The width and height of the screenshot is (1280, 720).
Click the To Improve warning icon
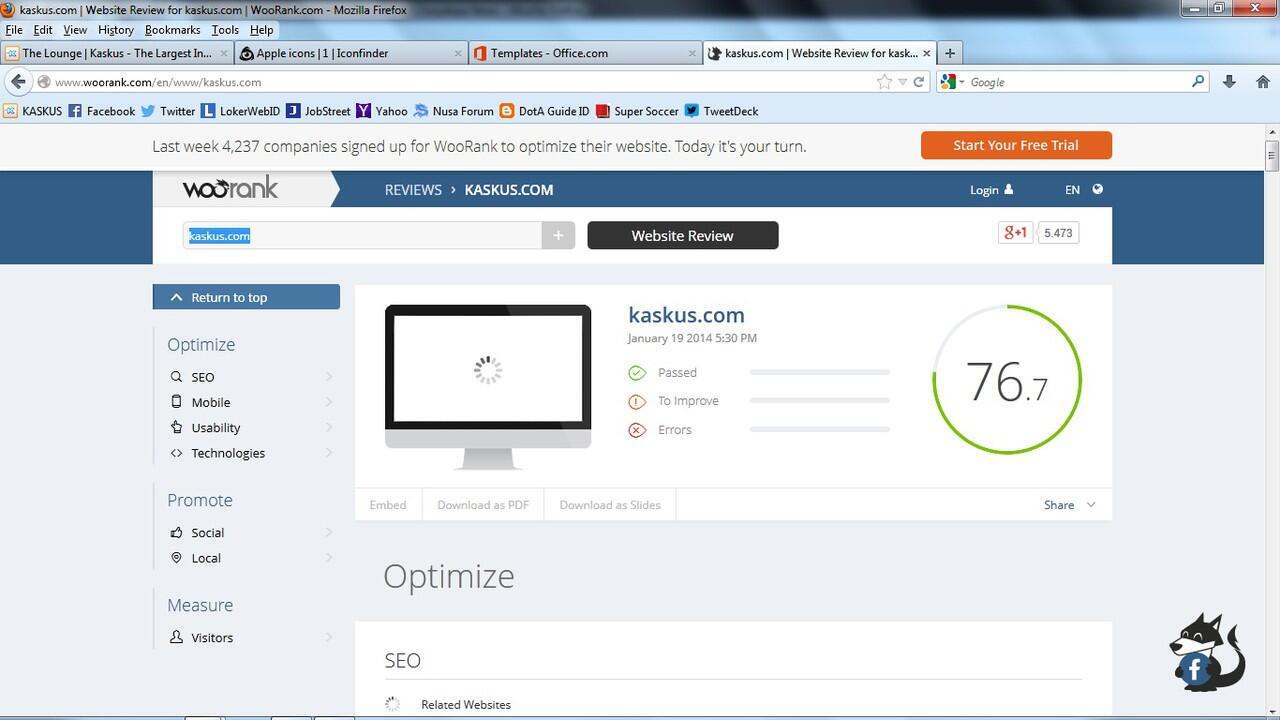coord(637,402)
